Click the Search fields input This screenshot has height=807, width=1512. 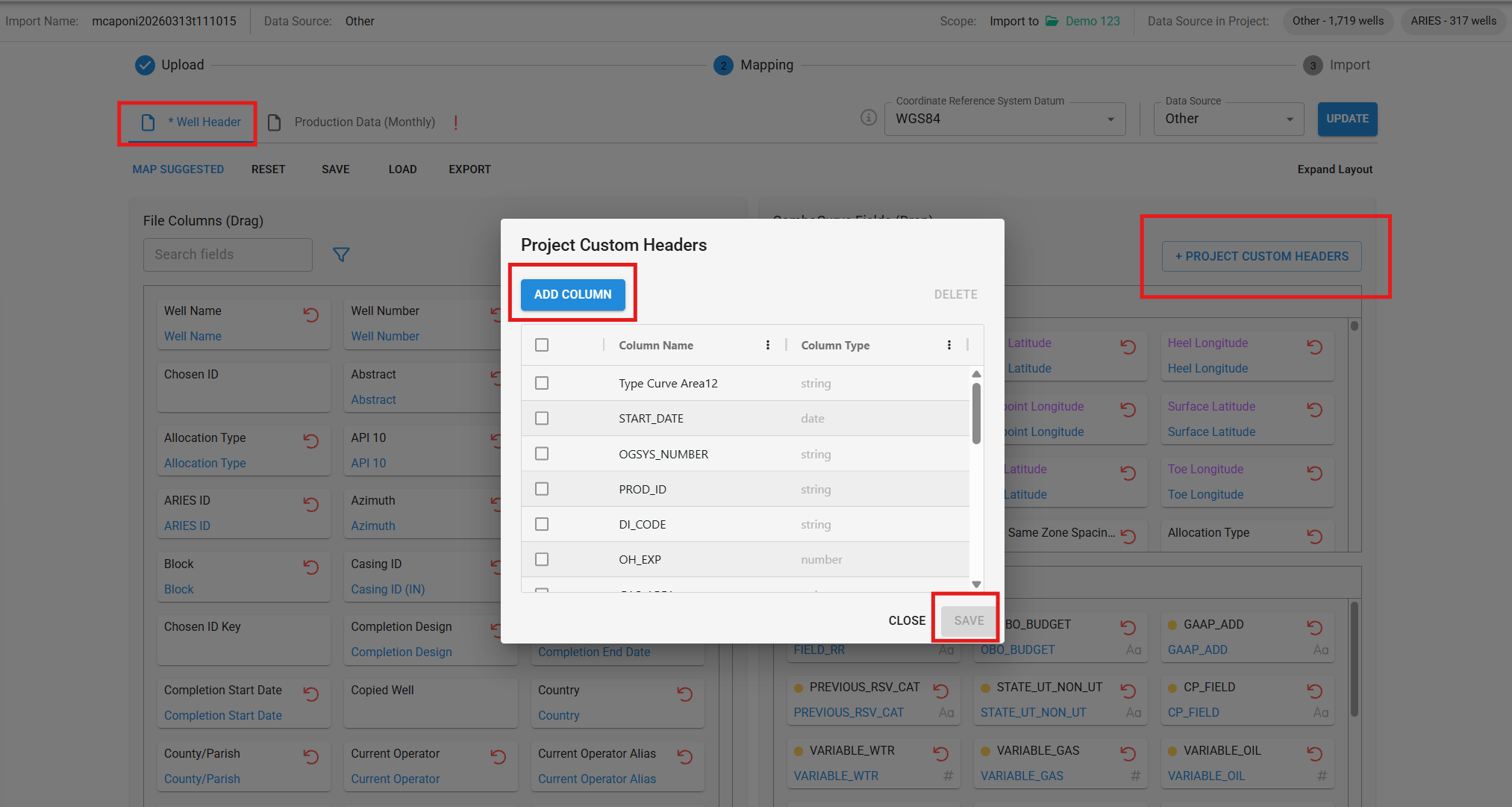tap(228, 255)
